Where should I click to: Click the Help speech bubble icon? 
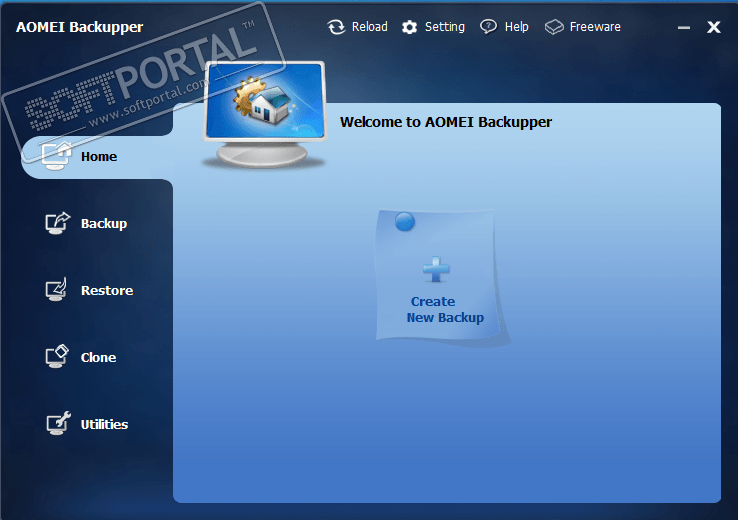point(488,27)
